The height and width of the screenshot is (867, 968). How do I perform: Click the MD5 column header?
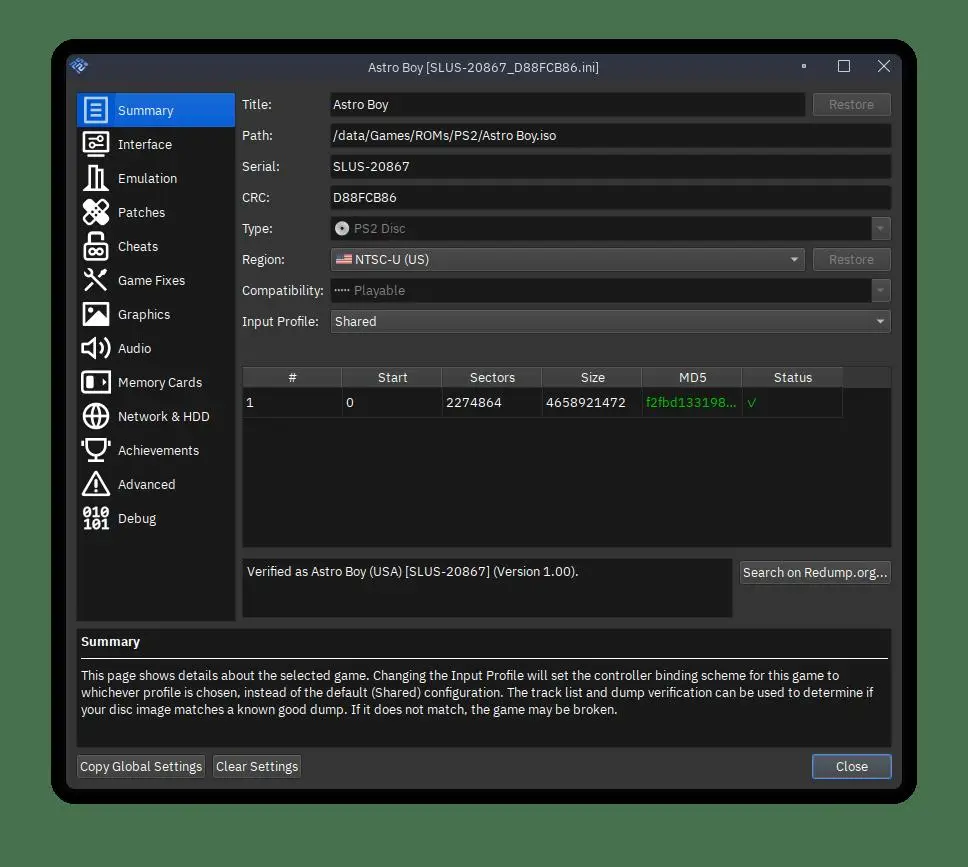pyautogui.click(x=691, y=377)
